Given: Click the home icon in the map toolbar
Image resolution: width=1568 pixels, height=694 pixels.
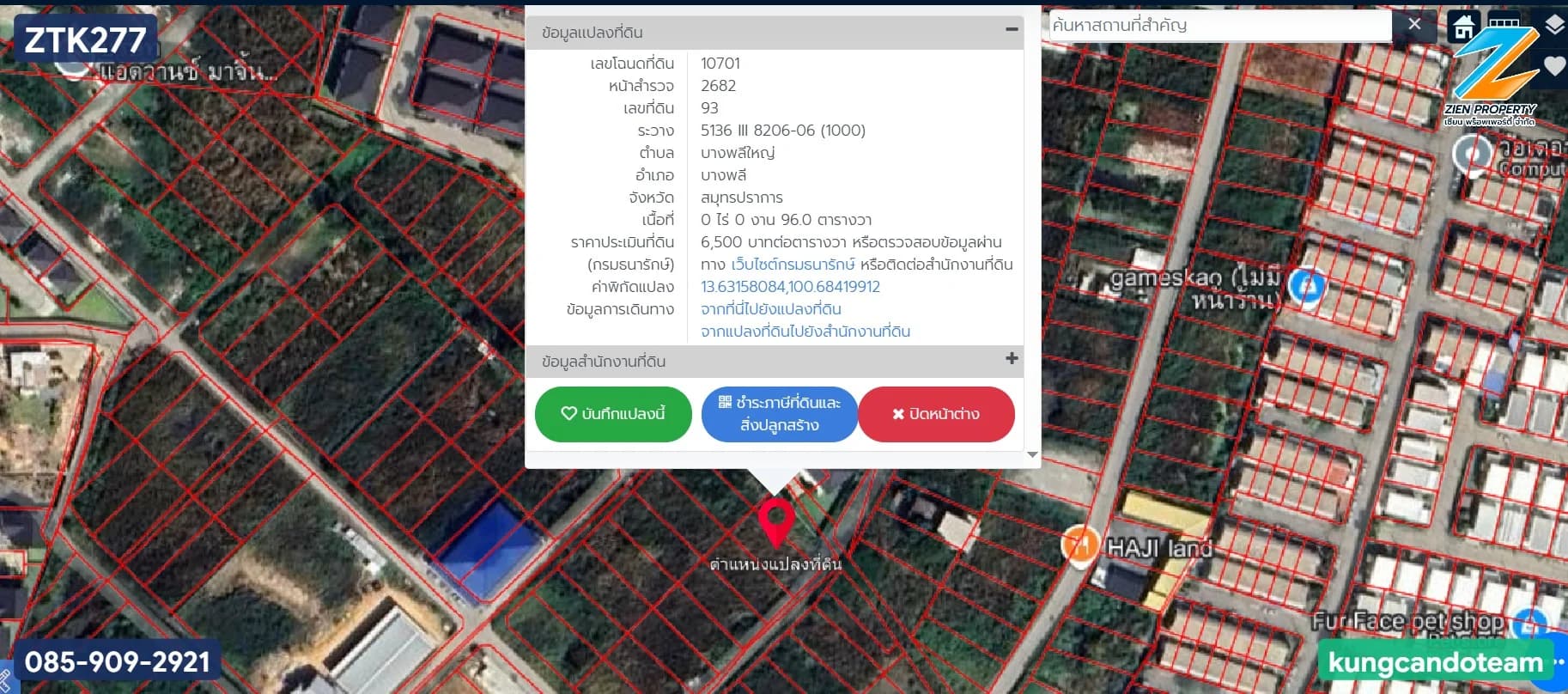Looking at the screenshot, I should pos(1463,27).
